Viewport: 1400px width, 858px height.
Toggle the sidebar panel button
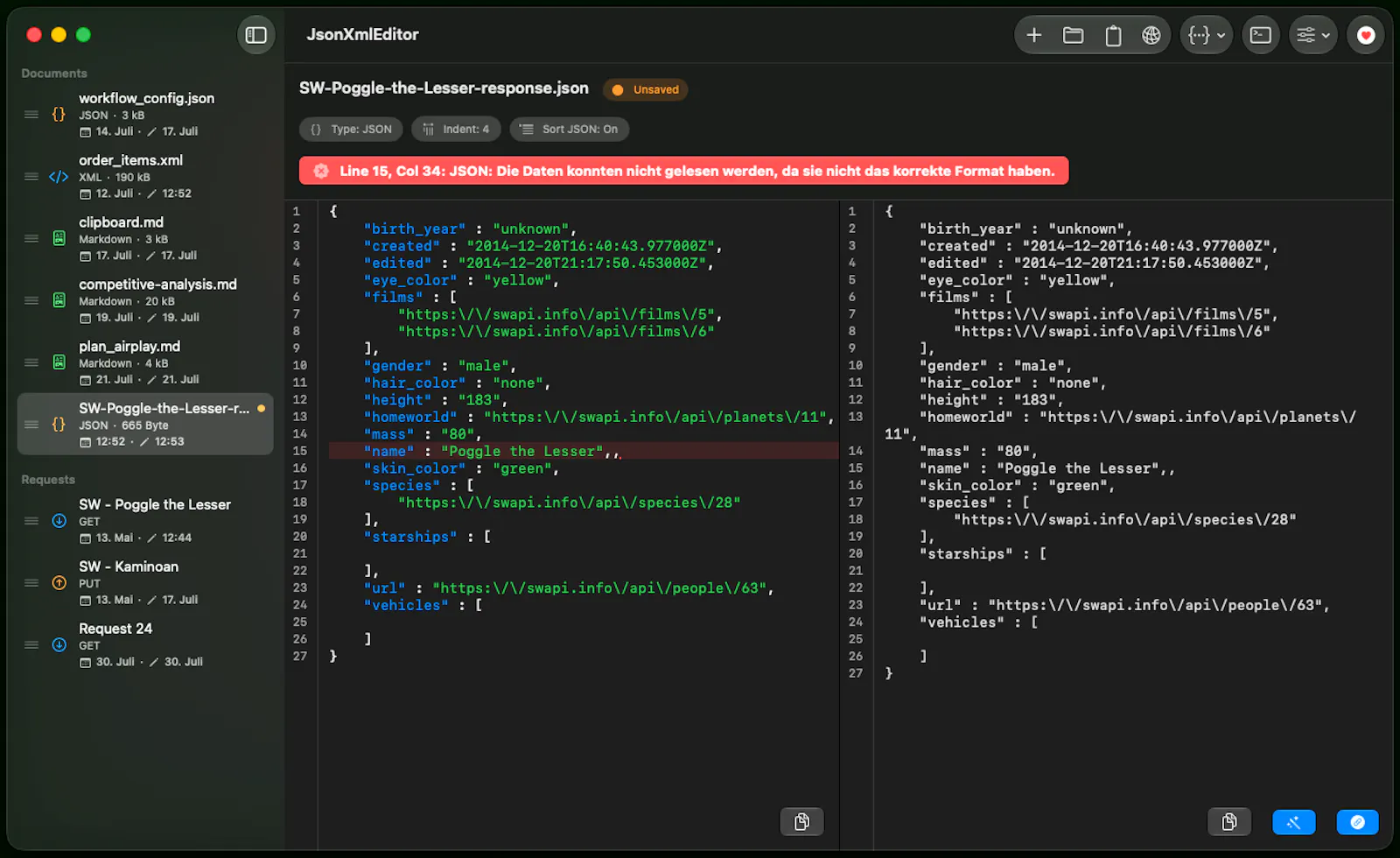(256, 35)
